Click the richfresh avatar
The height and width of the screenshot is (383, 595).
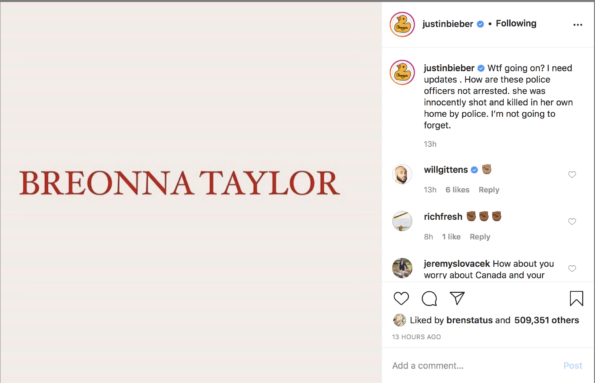[402, 221]
